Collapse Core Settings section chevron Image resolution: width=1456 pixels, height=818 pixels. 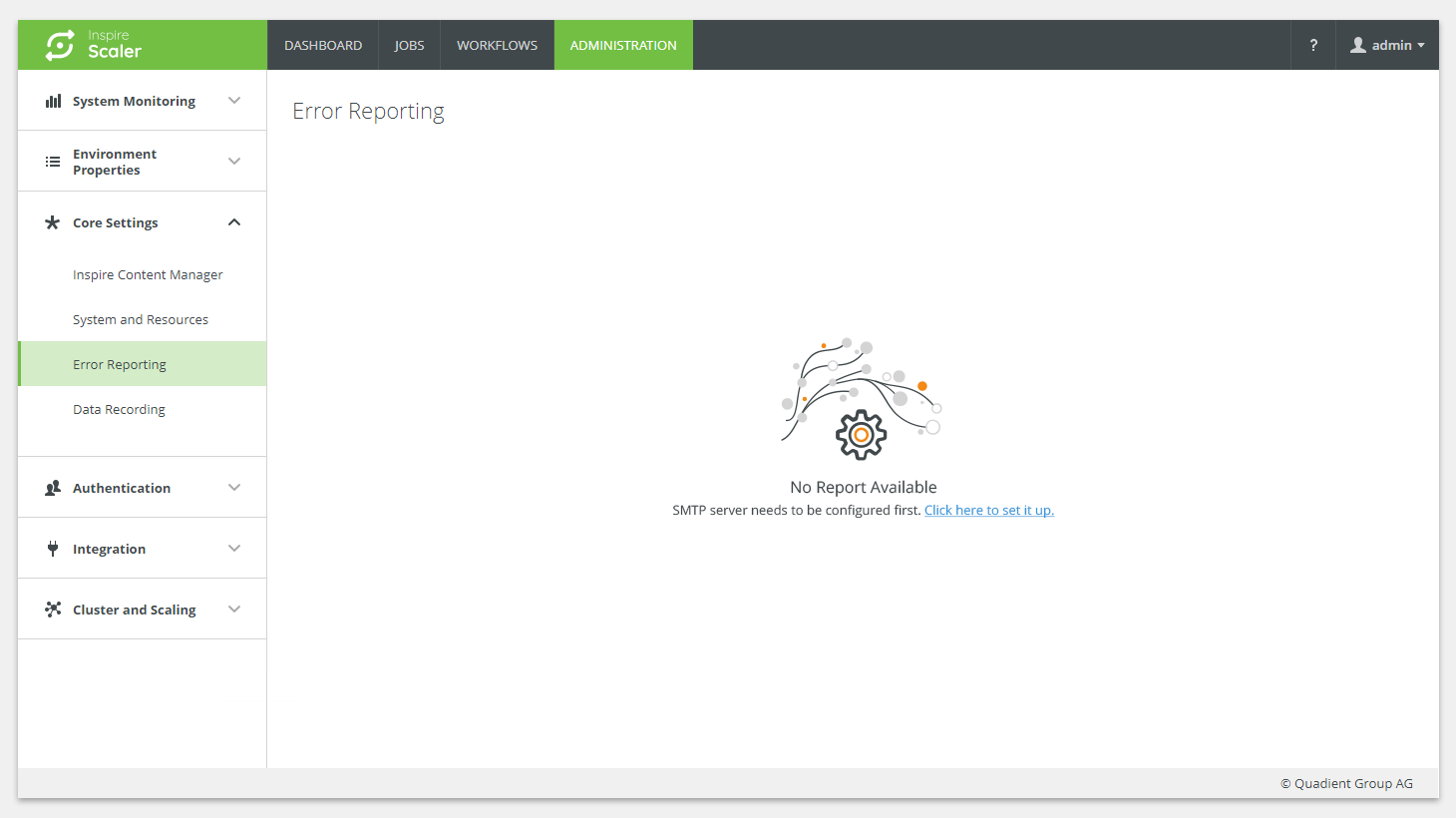click(234, 222)
